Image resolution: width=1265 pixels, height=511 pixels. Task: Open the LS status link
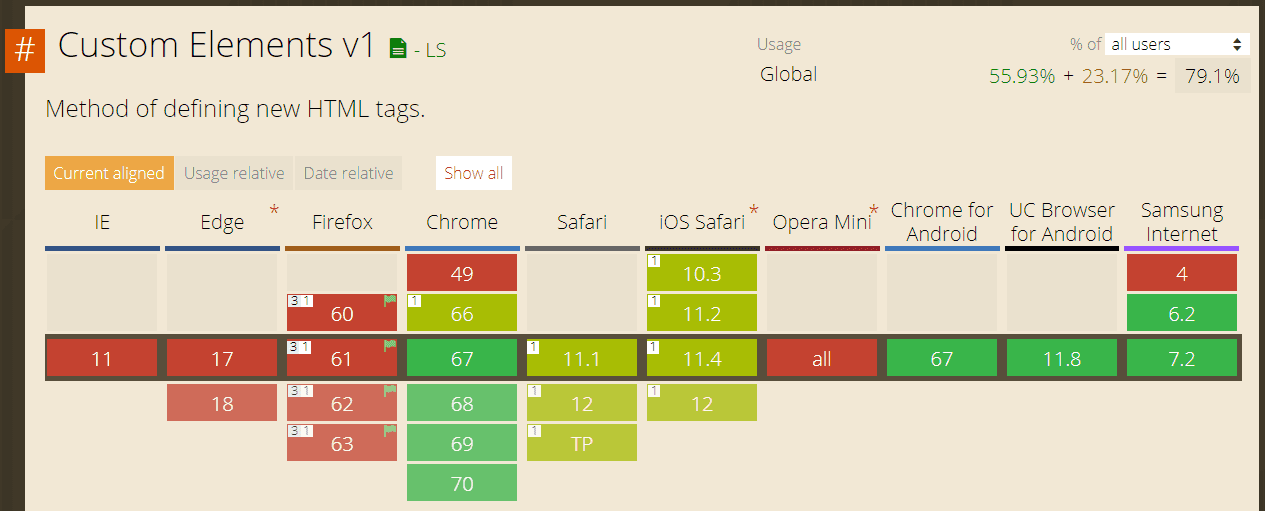tap(436, 49)
